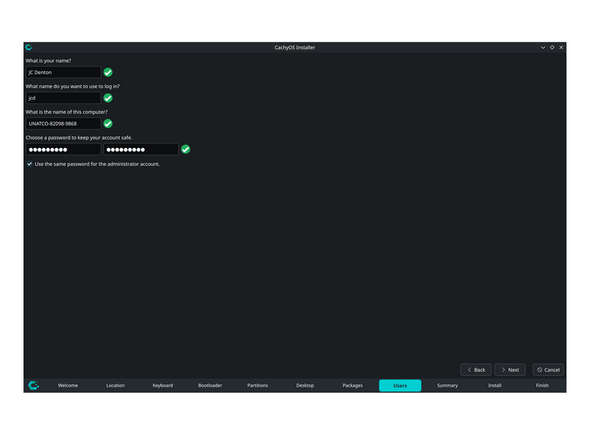
Task: Open the Summary step tab
Action: click(447, 385)
